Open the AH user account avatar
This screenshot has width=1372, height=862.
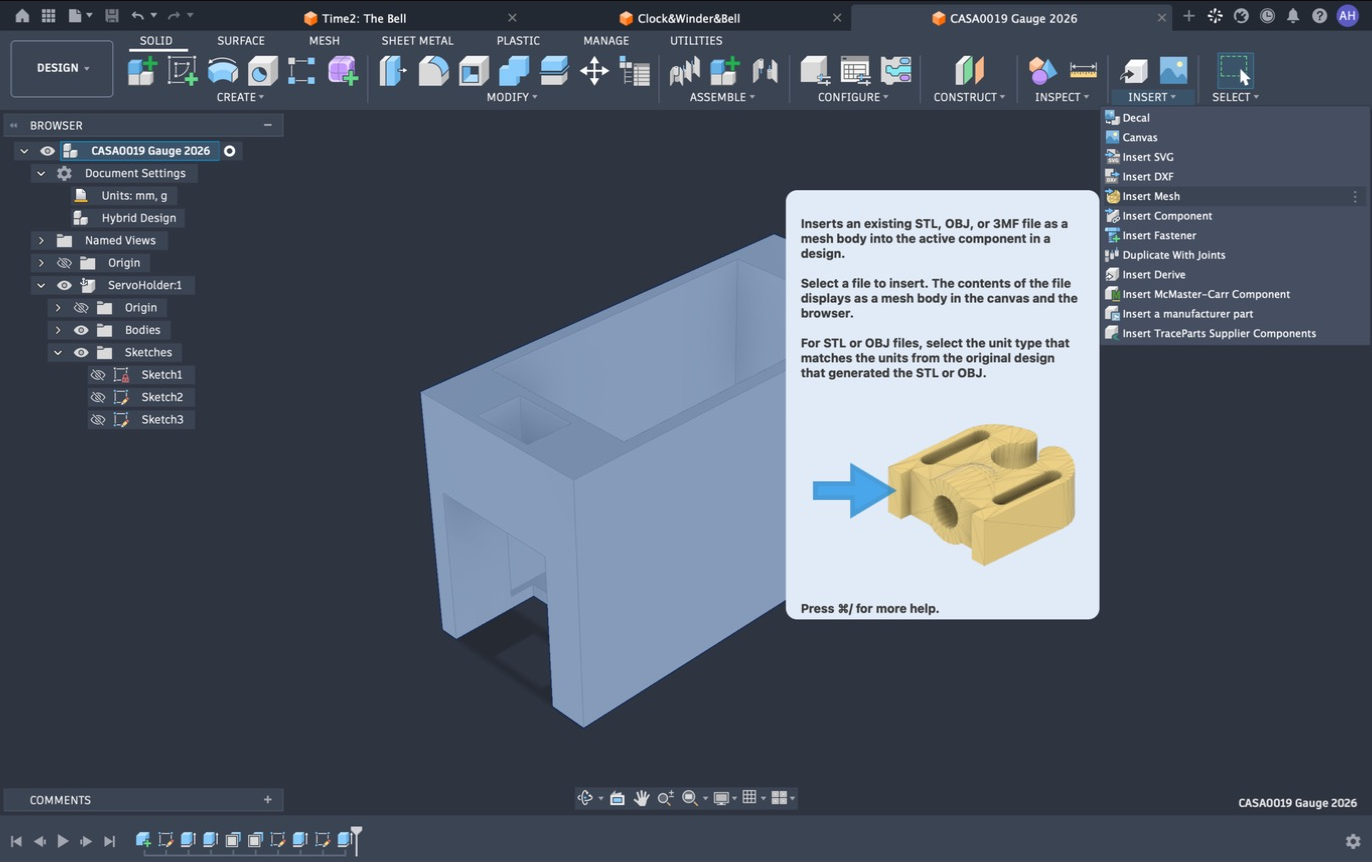[1347, 16]
